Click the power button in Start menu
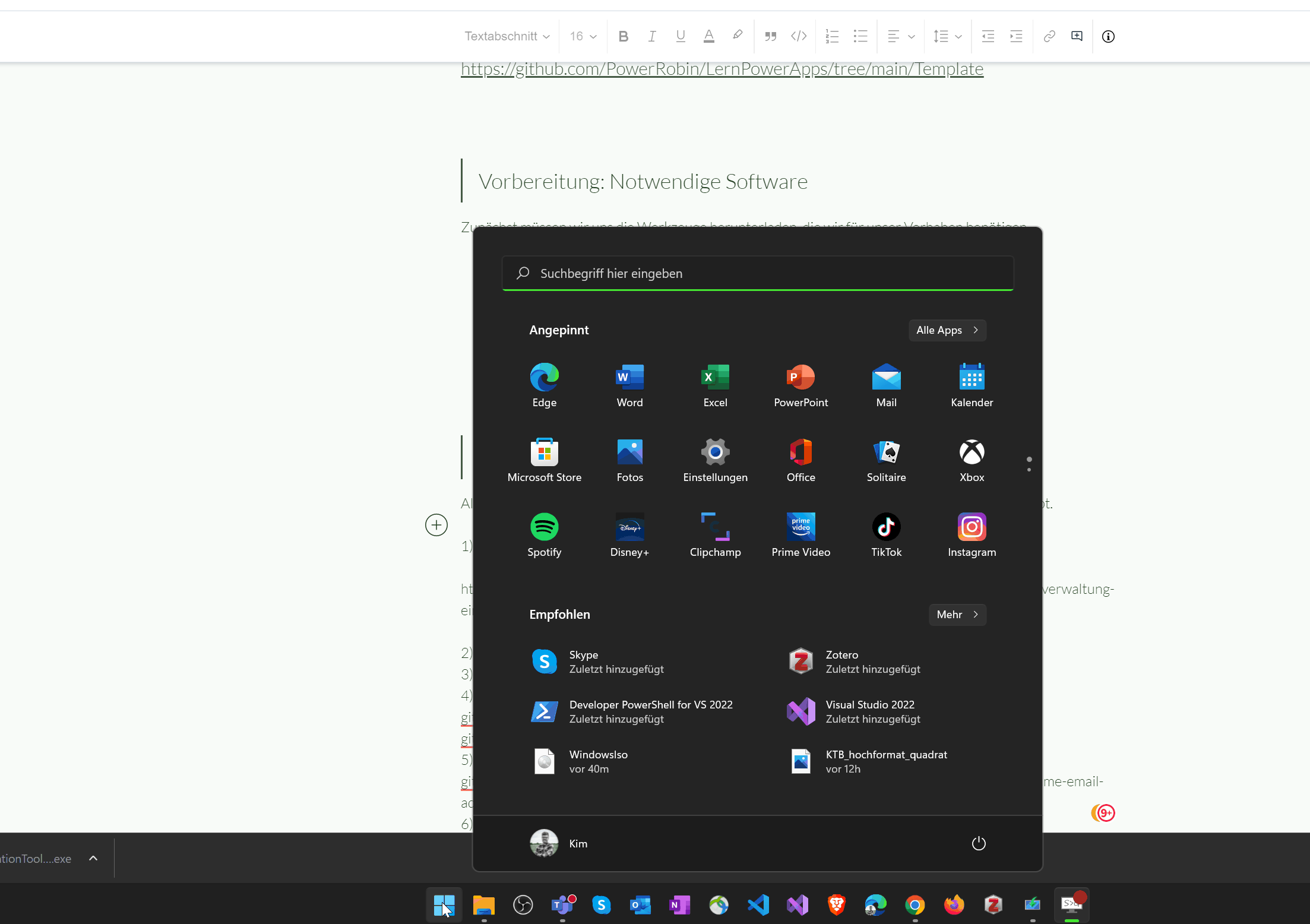 pyautogui.click(x=978, y=843)
